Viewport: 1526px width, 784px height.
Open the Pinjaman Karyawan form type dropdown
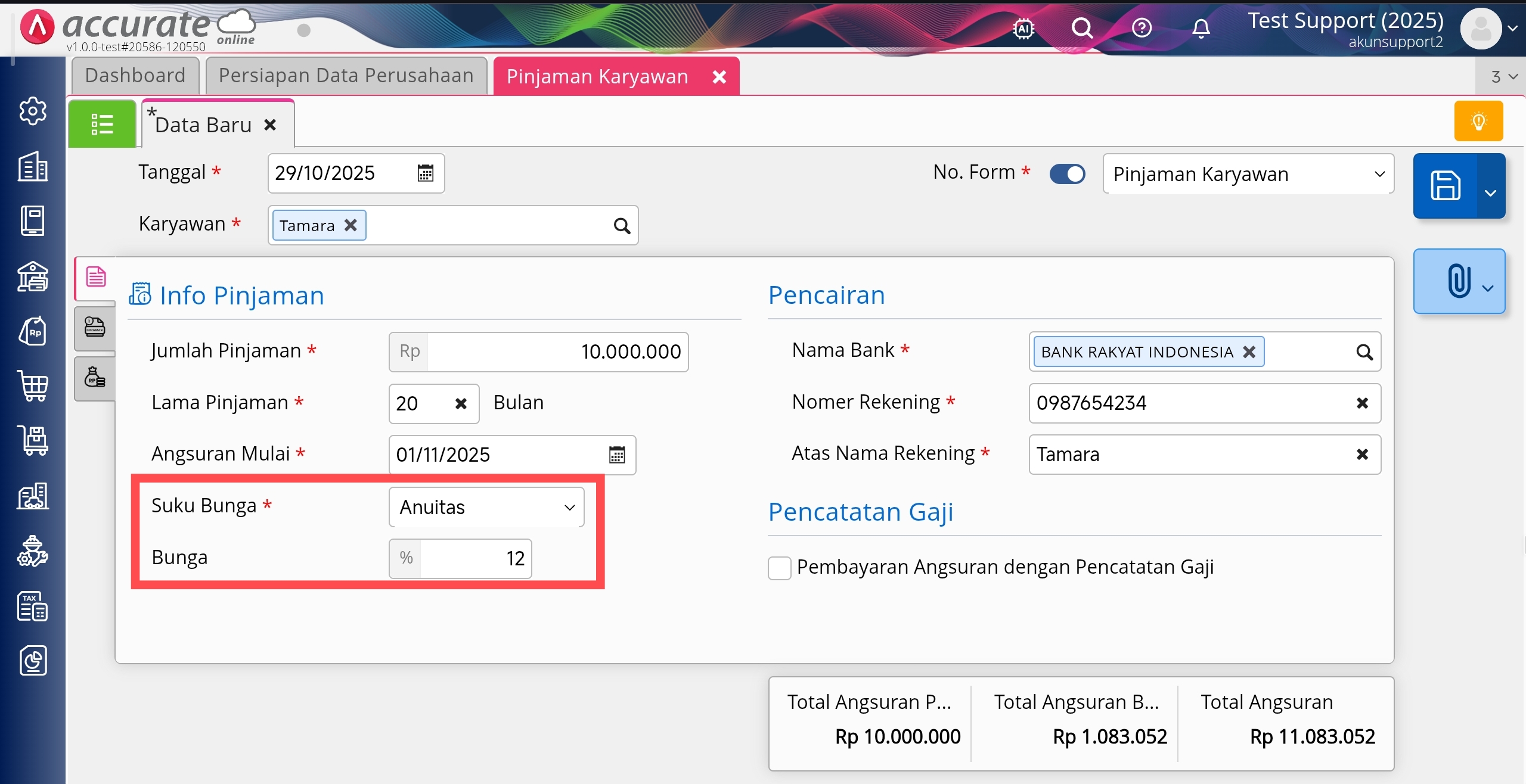1248,174
